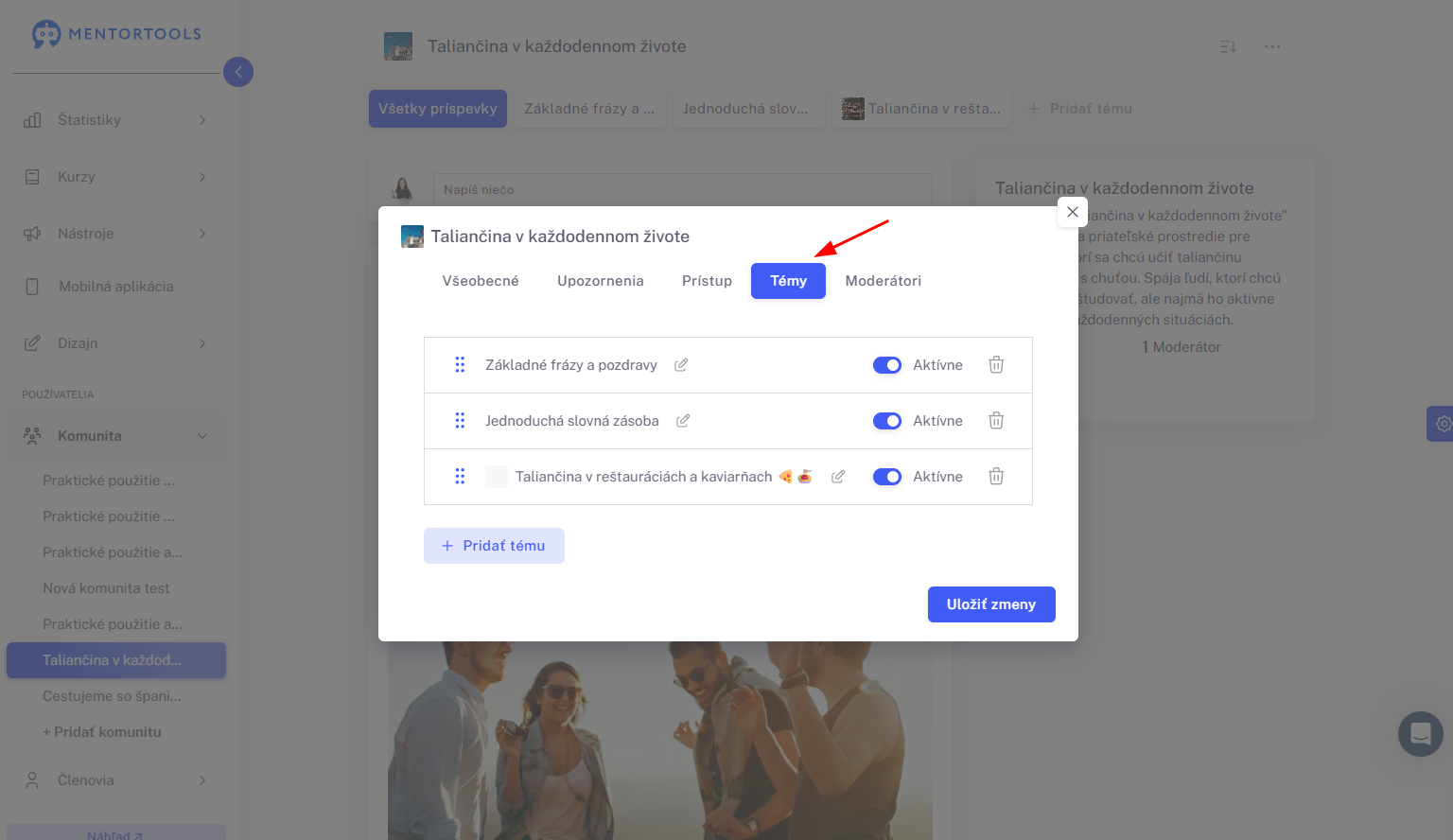Image resolution: width=1453 pixels, height=840 pixels.
Task: Toggle Aktívne switch for Základné frázy a pozdravy
Action: 887,365
